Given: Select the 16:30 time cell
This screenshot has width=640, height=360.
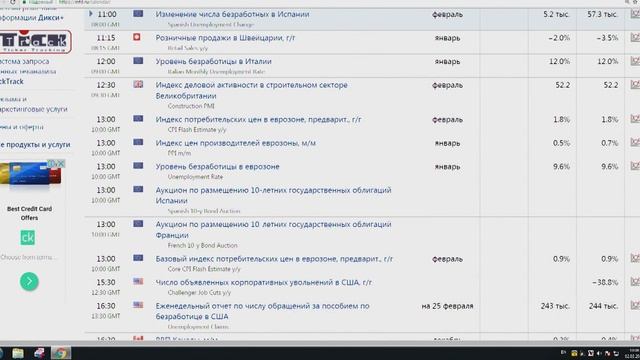Looking at the screenshot, I should (x=106, y=306).
